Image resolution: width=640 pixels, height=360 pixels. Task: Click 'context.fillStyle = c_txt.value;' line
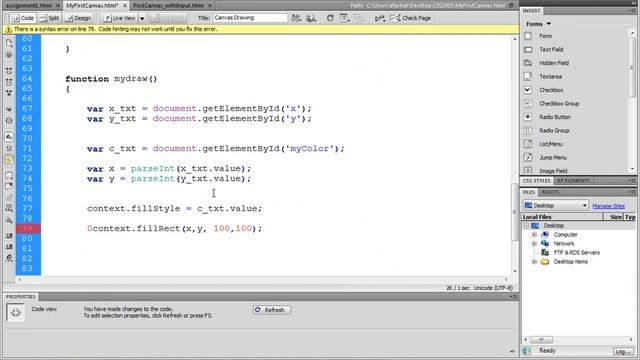click(174, 209)
